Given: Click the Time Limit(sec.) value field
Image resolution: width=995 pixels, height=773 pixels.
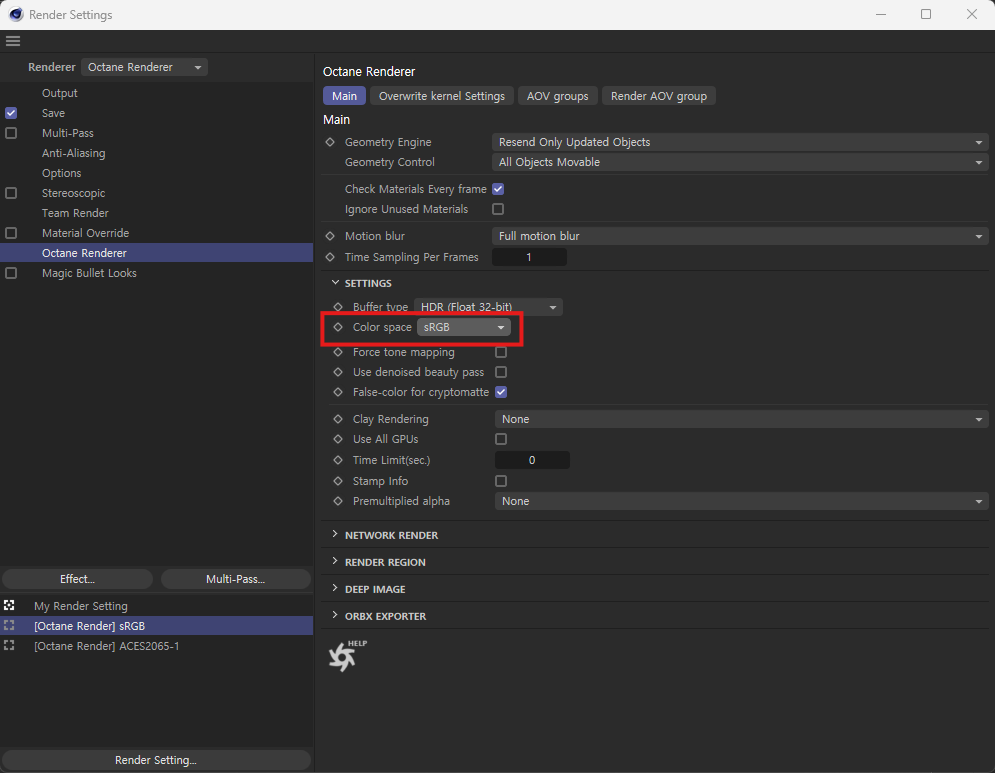Looking at the screenshot, I should pos(532,460).
